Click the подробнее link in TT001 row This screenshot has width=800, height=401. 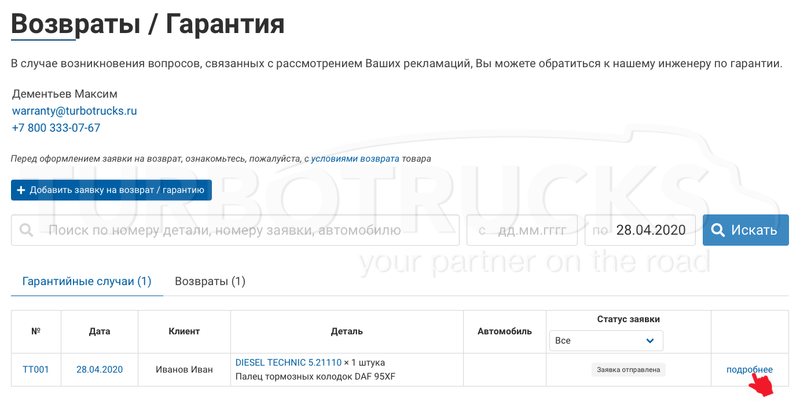[x=749, y=369]
